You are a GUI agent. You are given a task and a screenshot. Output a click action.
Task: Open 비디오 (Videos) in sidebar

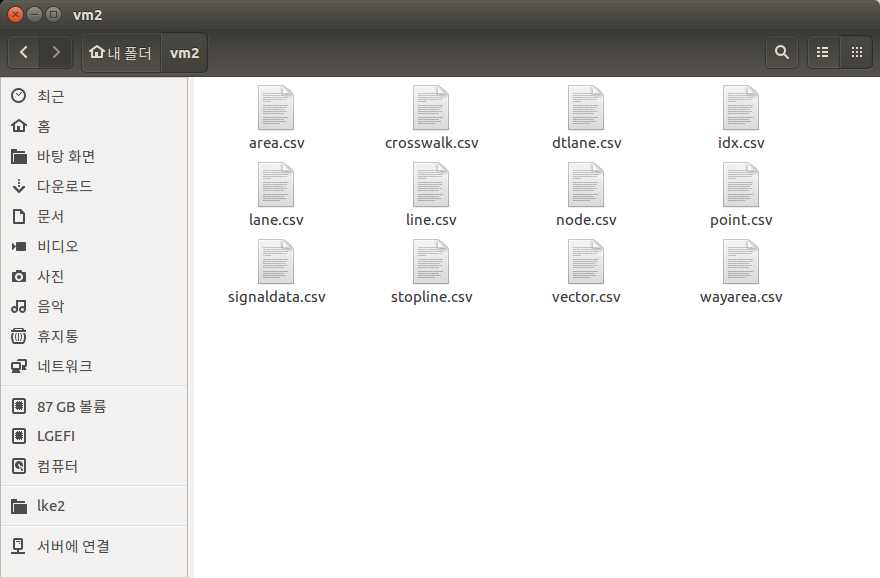tap(94, 246)
